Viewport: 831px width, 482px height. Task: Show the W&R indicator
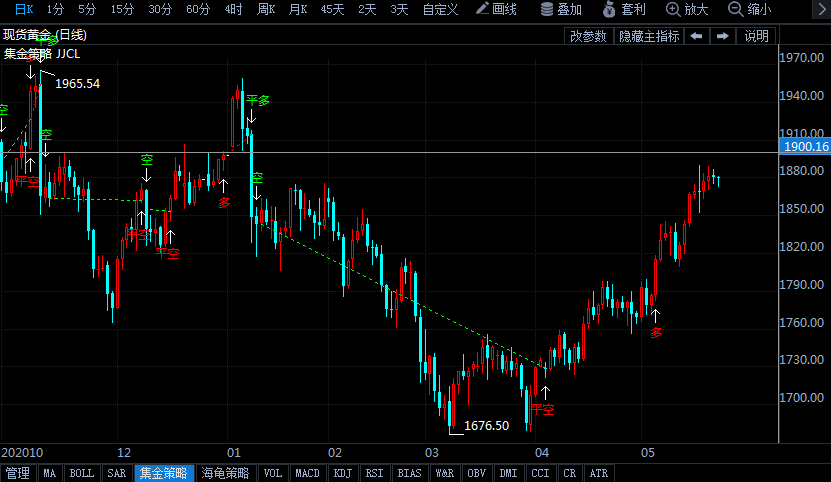(x=444, y=473)
